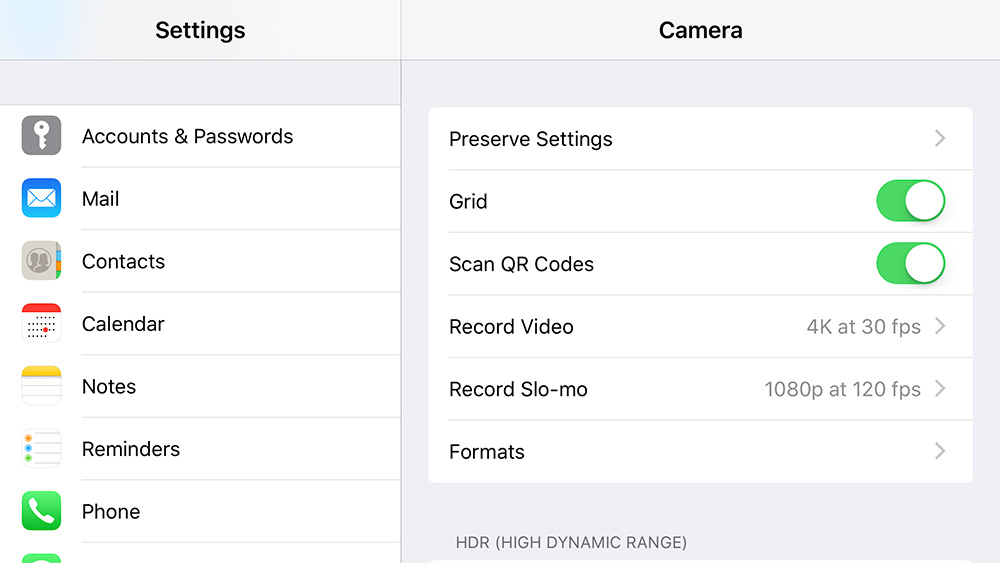Open the green Phone icon
Viewport: 1000px width, 563px height.
pyautogui.click(x=41, y=510)
